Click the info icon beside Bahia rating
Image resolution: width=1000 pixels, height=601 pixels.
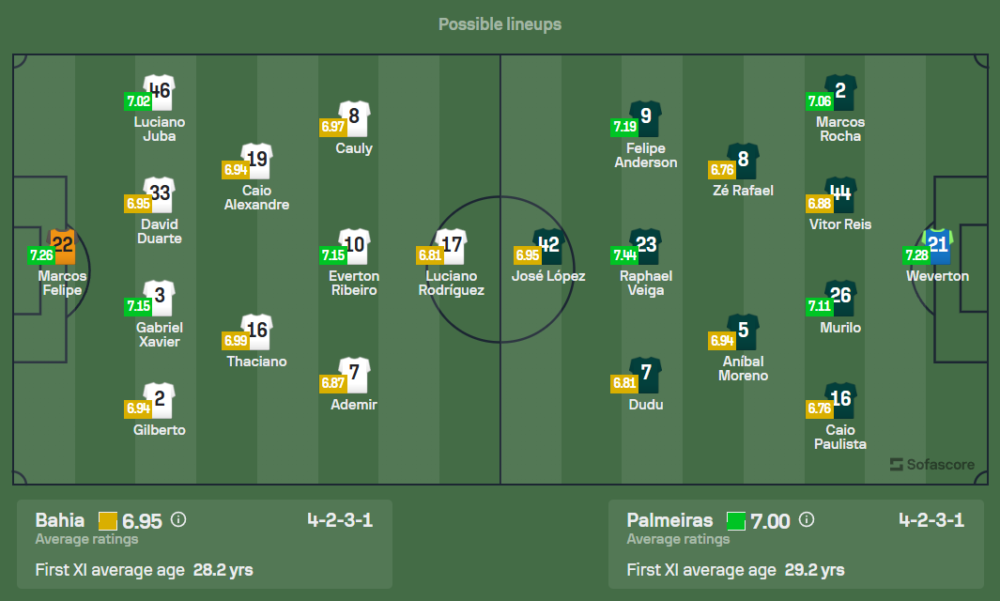pyautogui.click(x=178, y=520)
